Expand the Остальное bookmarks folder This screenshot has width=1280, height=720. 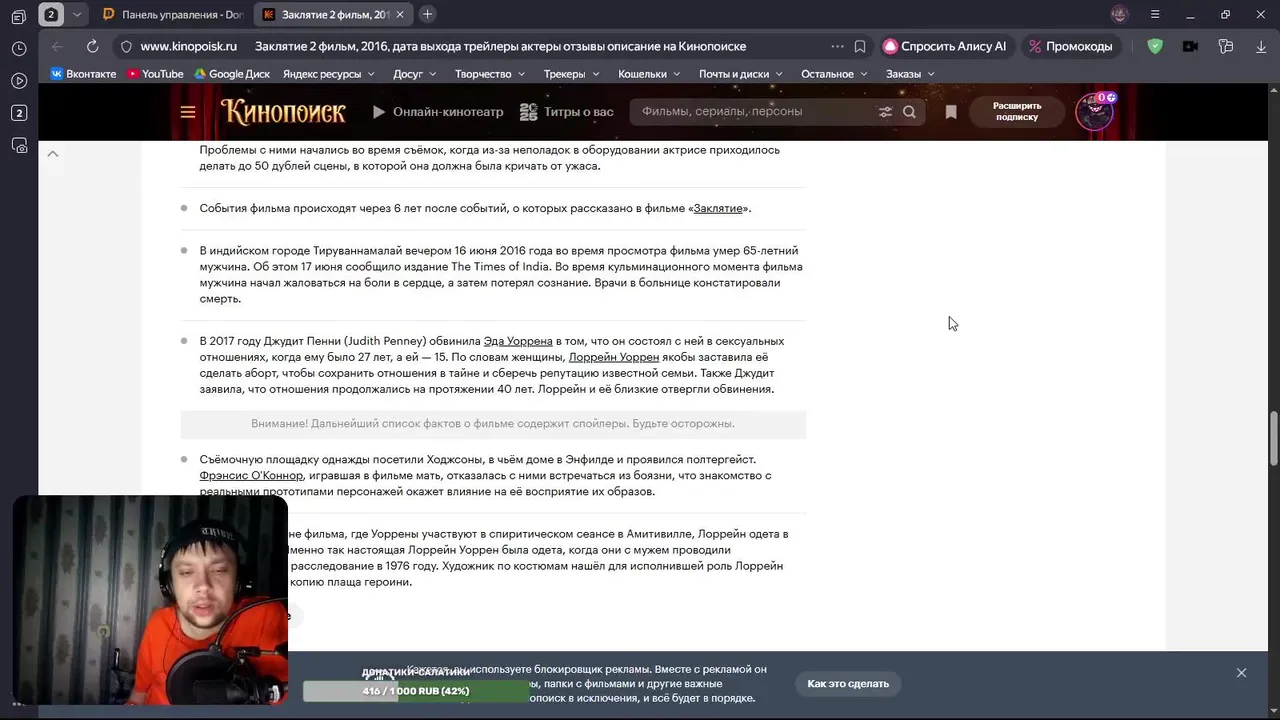[835, 74]
